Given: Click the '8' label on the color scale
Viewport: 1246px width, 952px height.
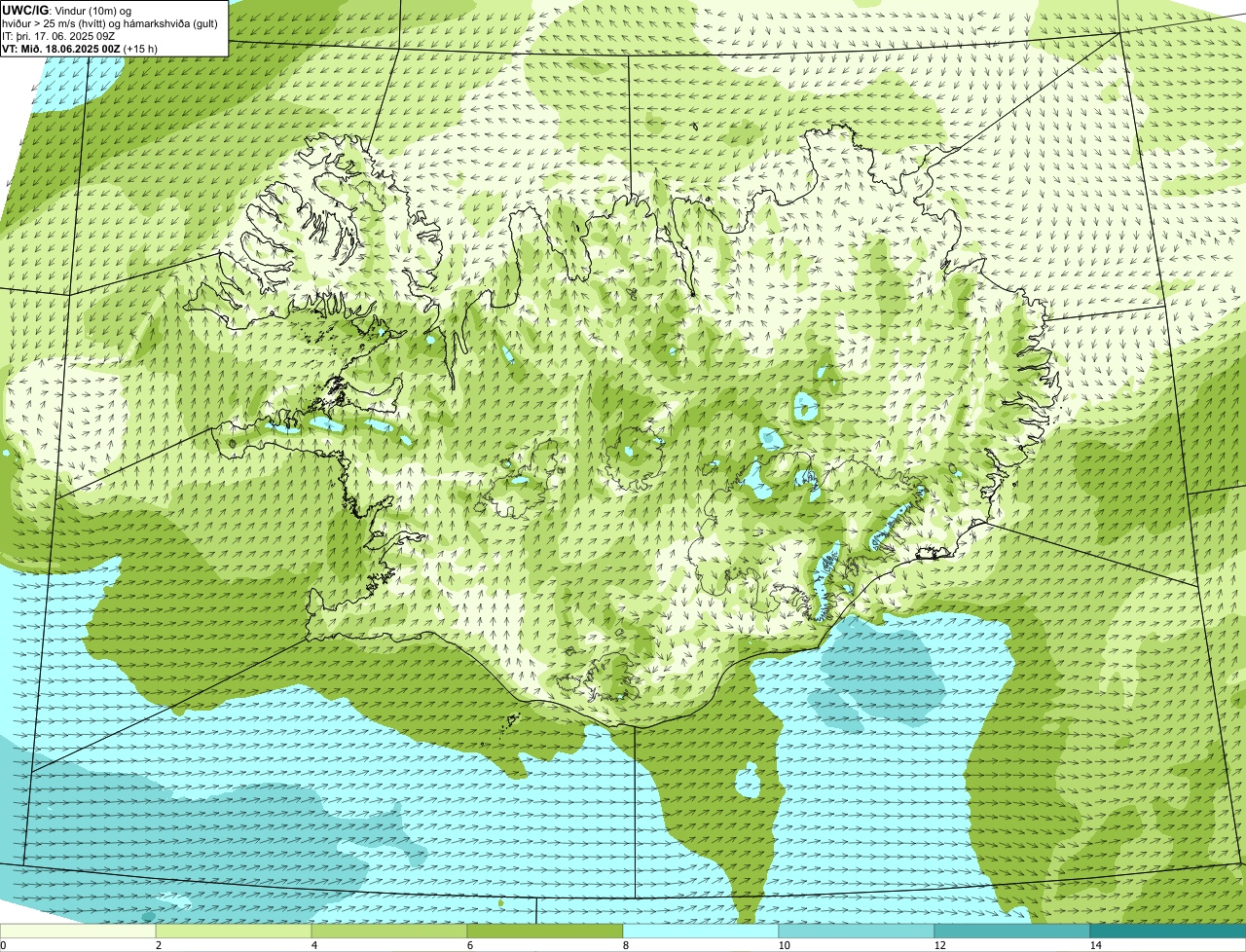Looking at the screenshot, I should (624, 945).
